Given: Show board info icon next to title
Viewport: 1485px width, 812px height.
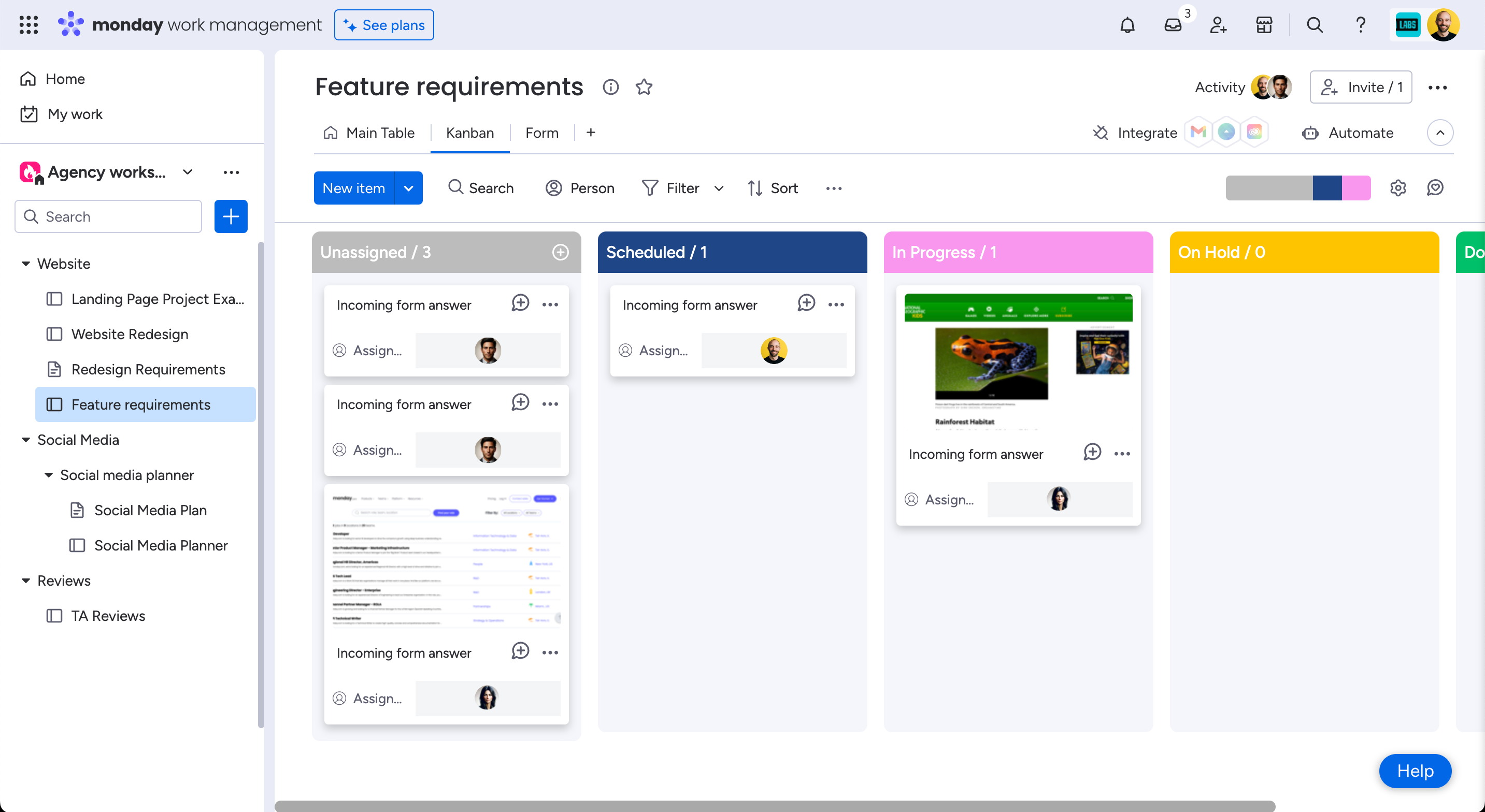Looking at the screenshot, I should 610,87.
